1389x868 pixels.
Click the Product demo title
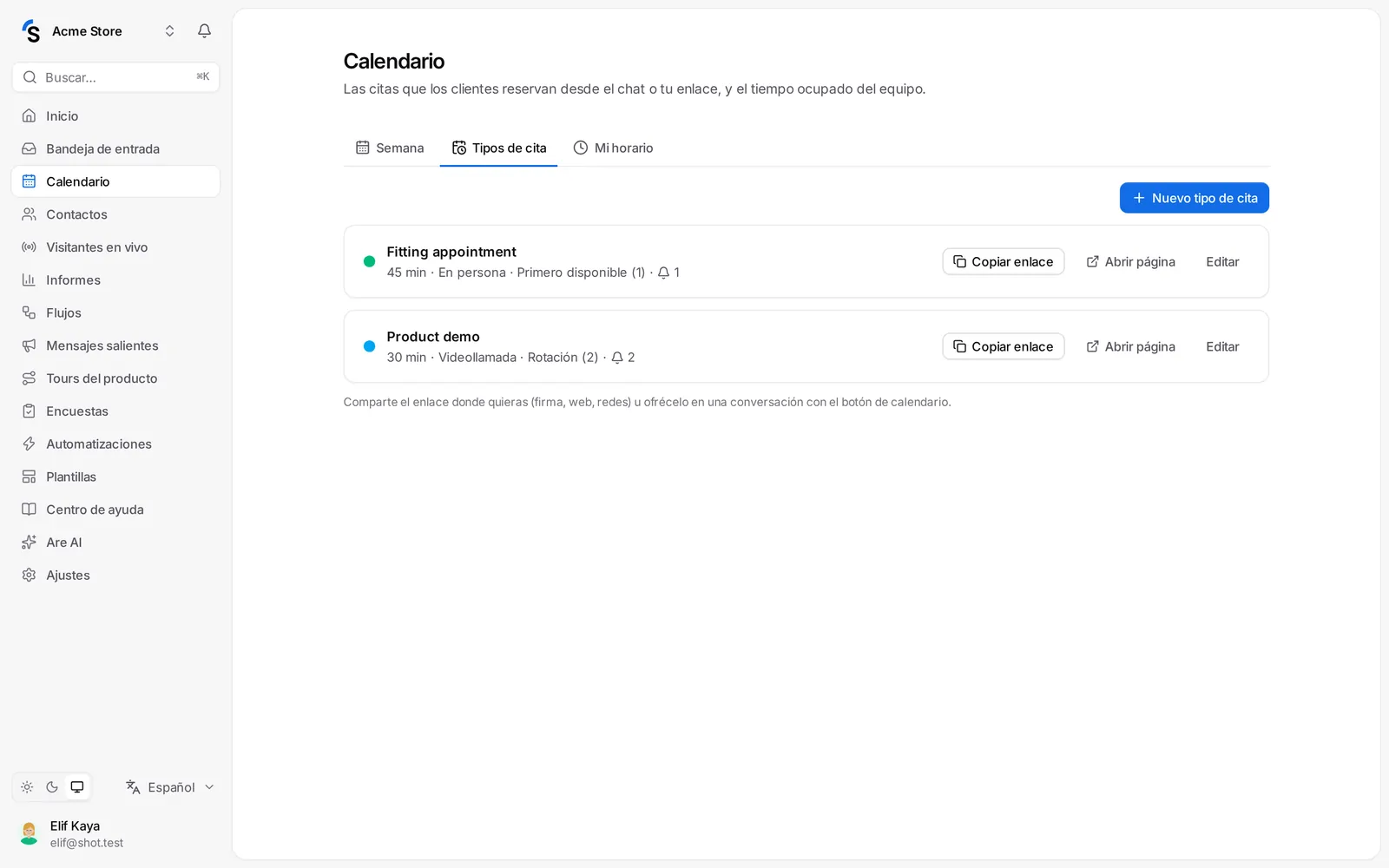point(433,337)
